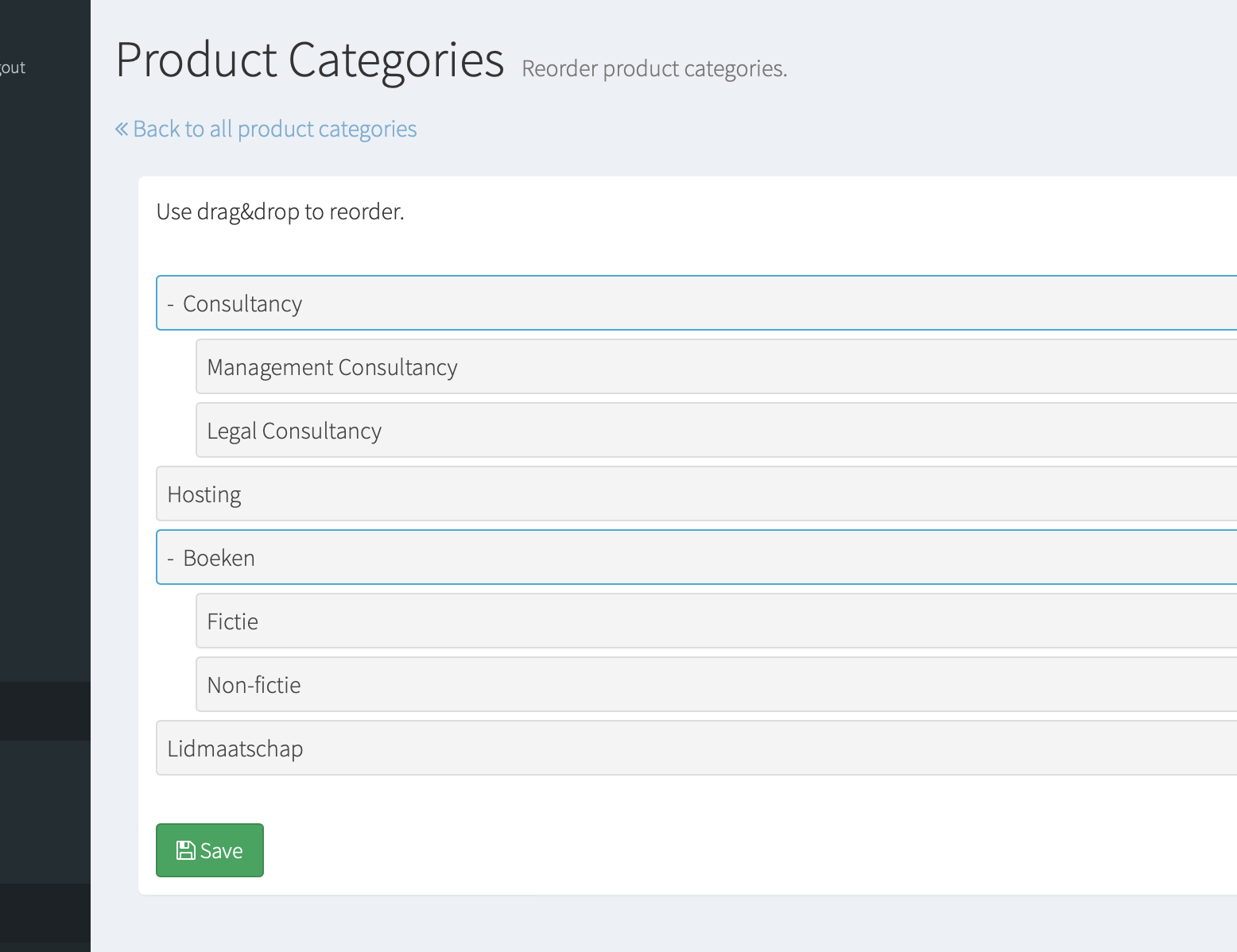Click the Fictie subcategory item

tap(232, 621)
